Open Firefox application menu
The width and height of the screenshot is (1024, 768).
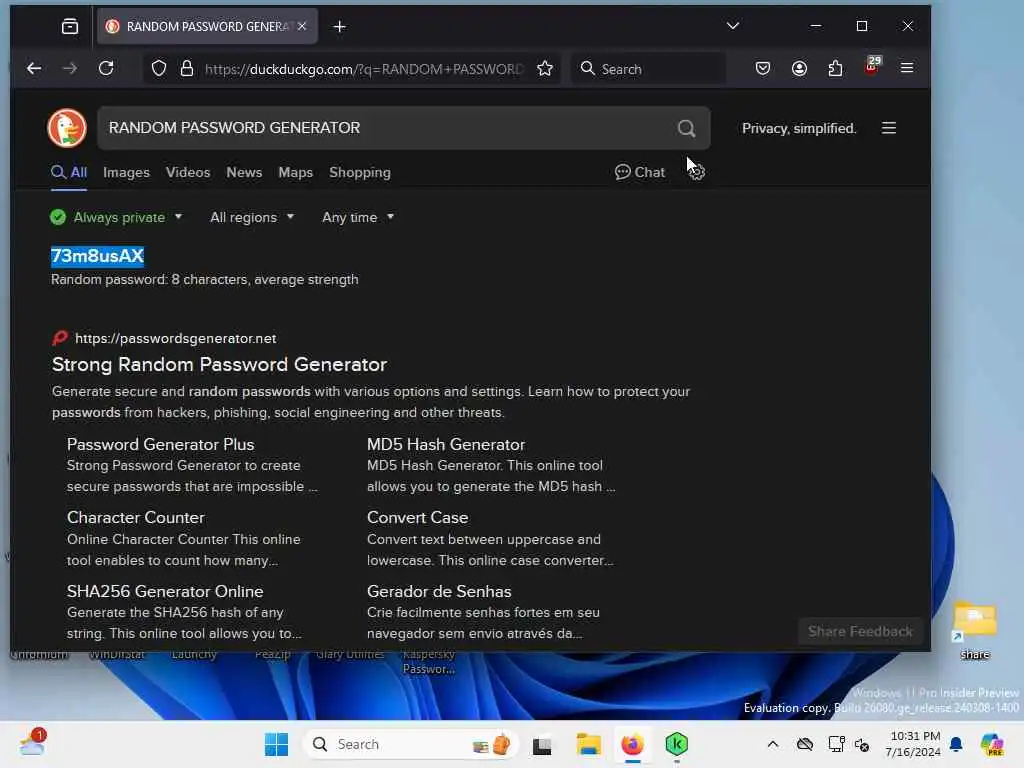pos(907,68)
